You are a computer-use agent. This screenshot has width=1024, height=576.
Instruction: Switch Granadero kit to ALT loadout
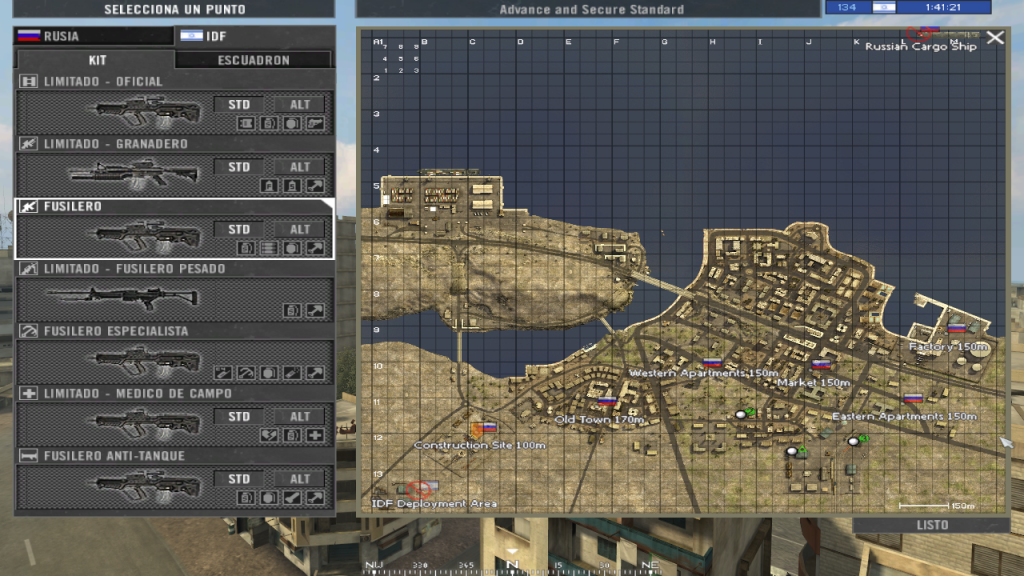(x=300, y=167)
